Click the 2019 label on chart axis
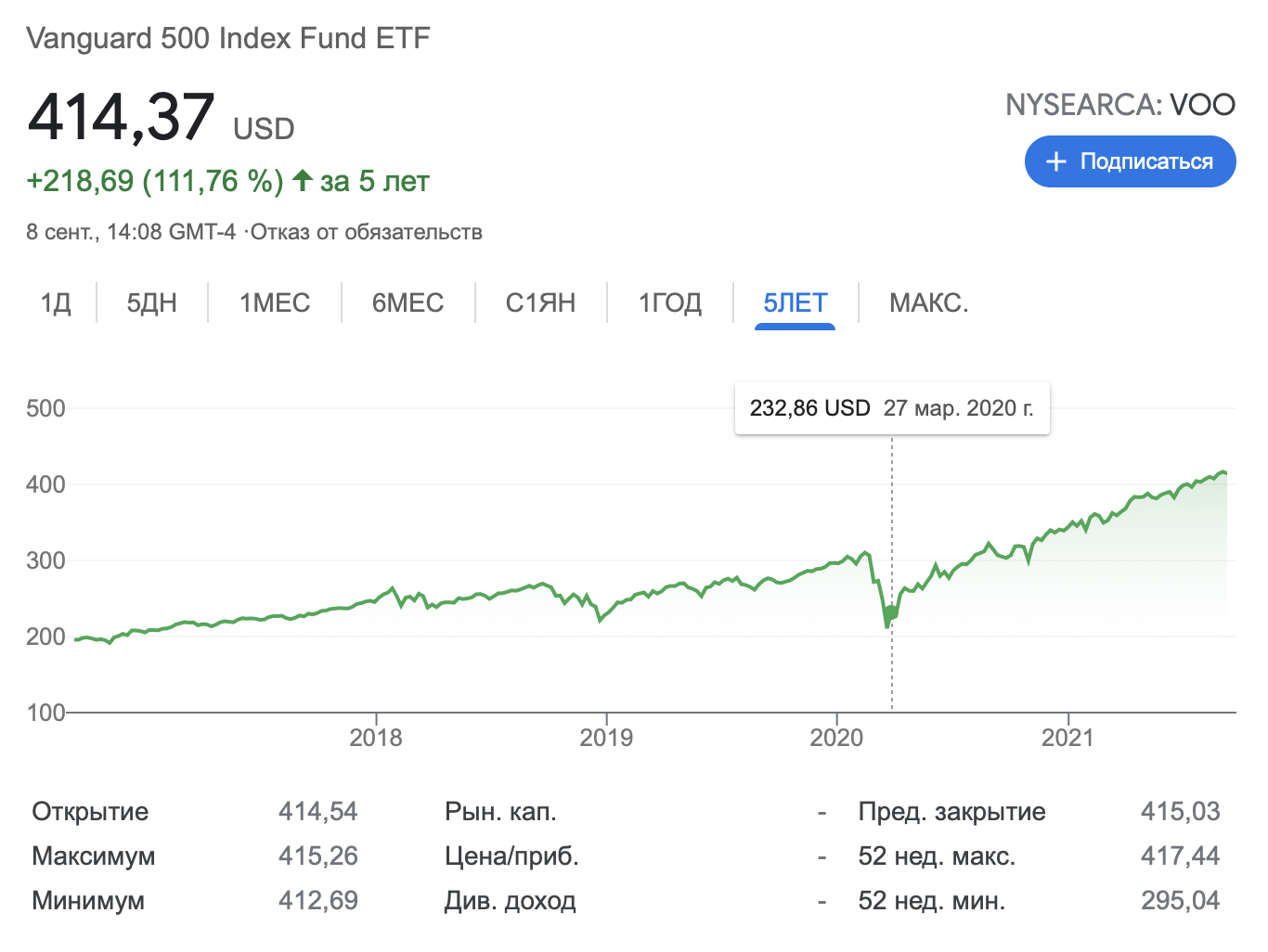 606,738
